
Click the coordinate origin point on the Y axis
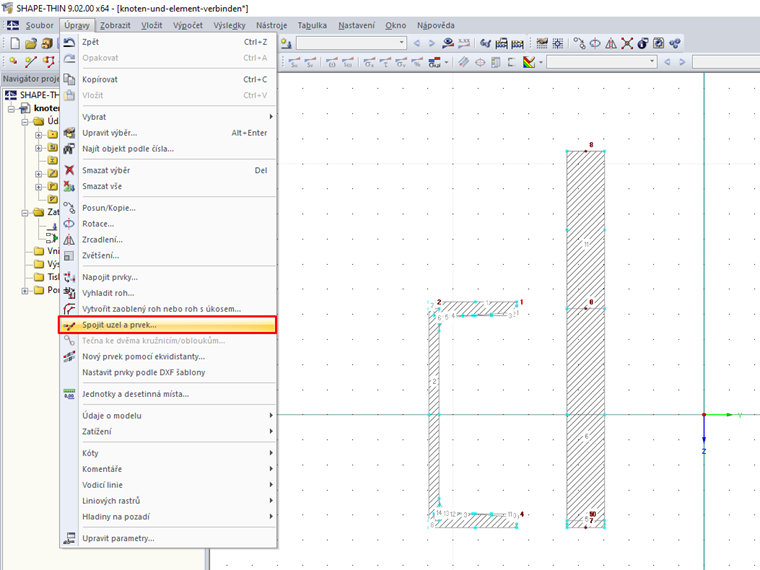click(x=704, y=415)
